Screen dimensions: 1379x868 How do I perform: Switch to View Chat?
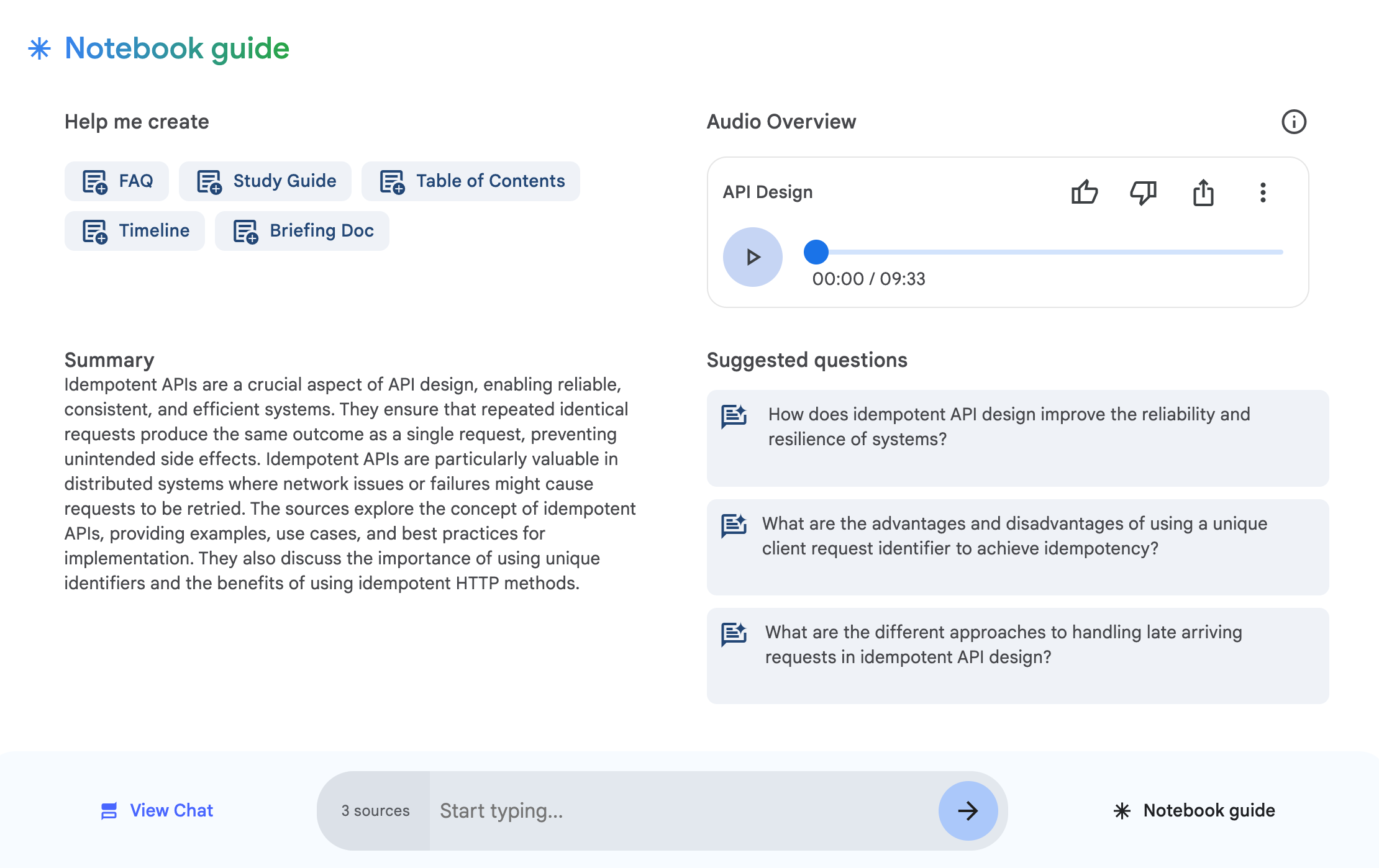coord(157,810)
